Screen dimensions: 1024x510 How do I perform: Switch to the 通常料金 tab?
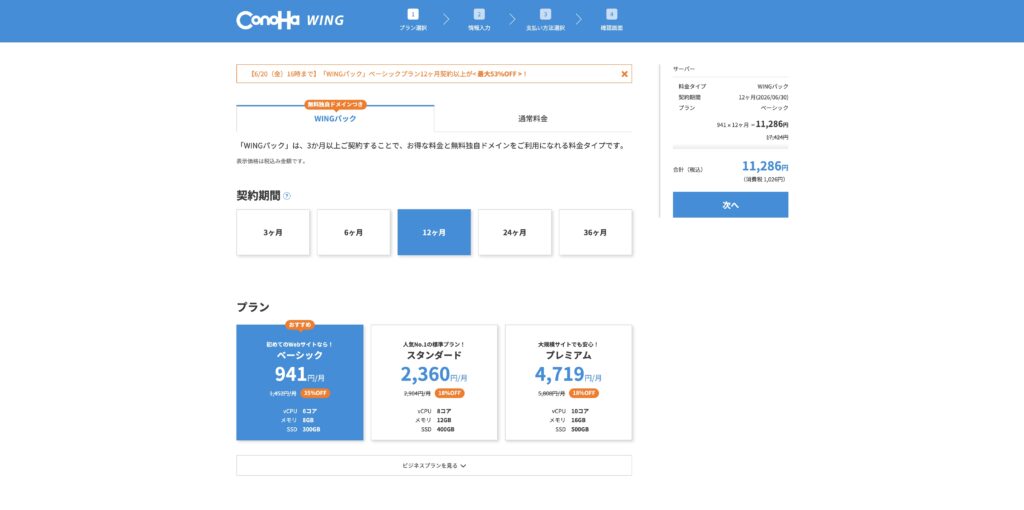[x=533, y=119]
